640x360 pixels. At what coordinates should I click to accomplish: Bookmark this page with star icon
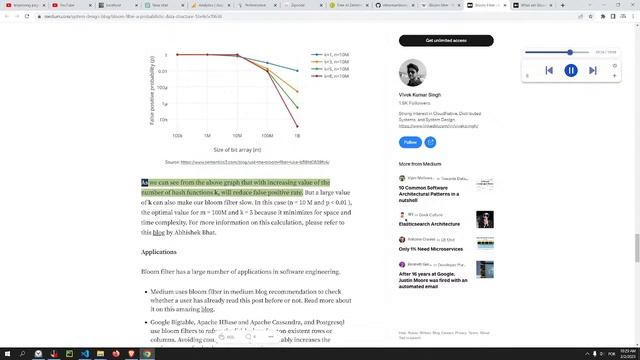pyautogui.click(x=590, y=16)
